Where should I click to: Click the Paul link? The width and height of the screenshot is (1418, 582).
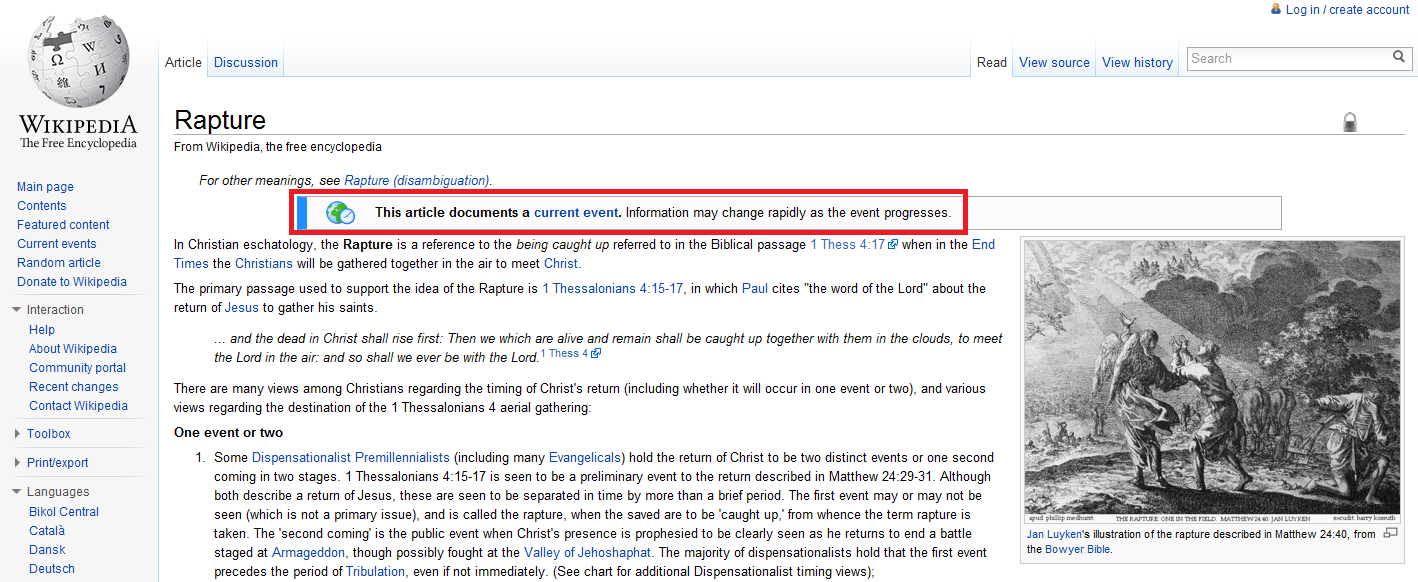click(755, 289)
